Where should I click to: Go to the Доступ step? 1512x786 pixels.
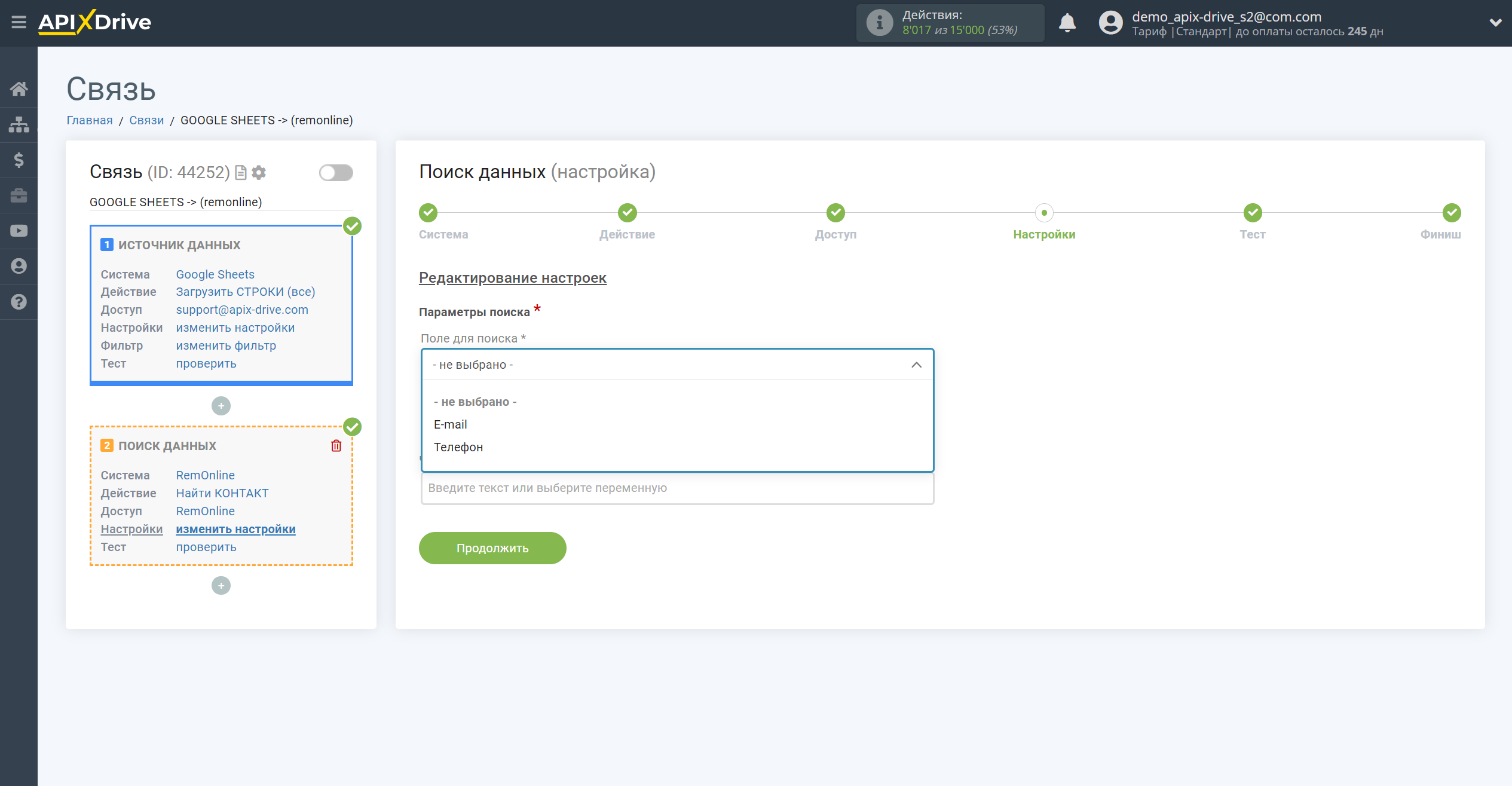tap(835, 213)
